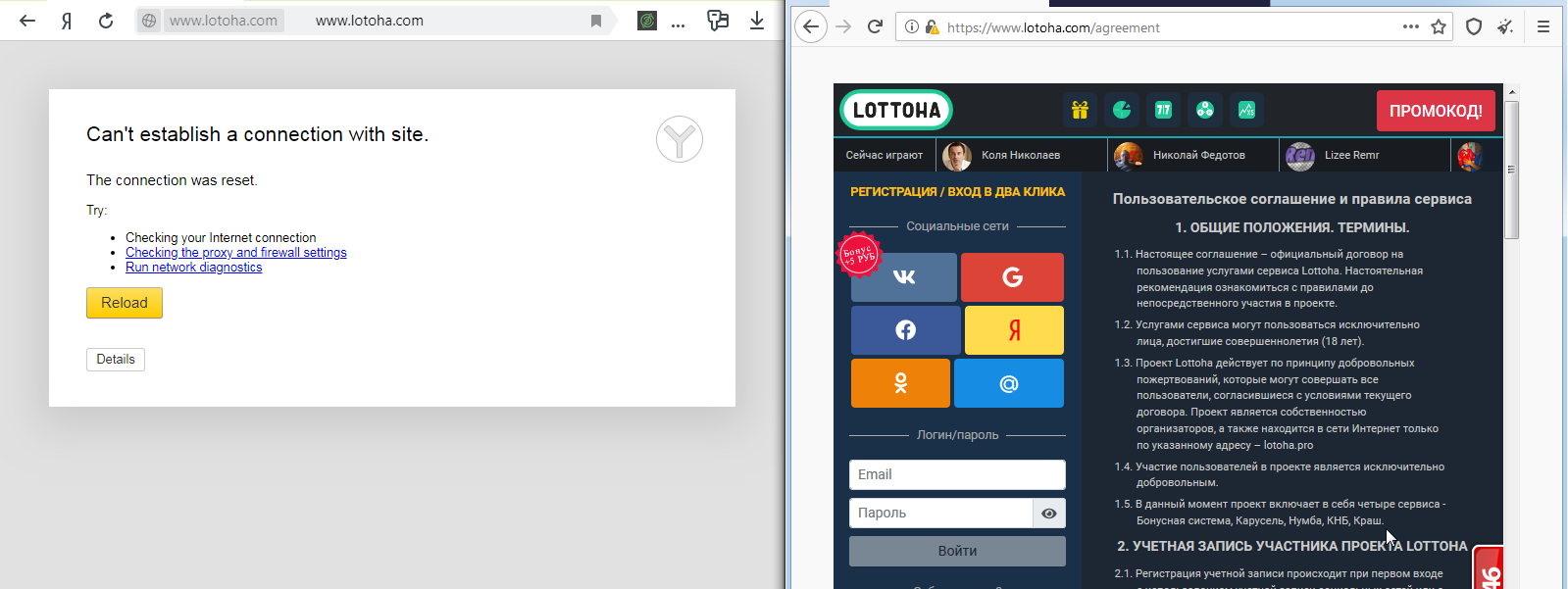
Task: Sign in with VK
Action: click(x=904, y=277)
